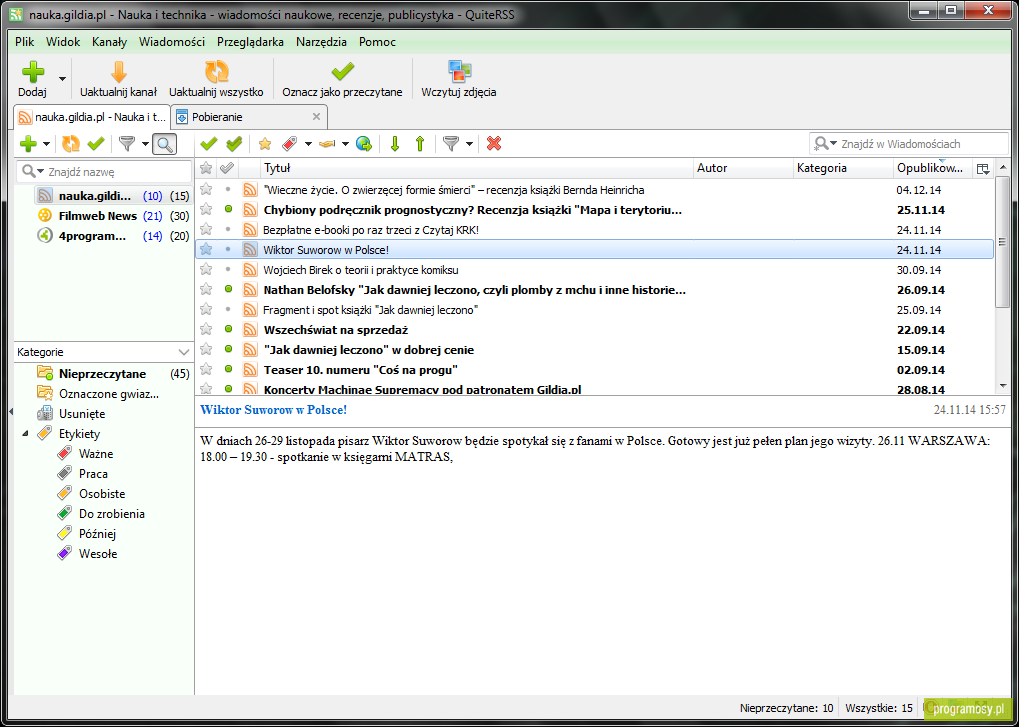Open news in external browser globe icon
1019x727 pixels.
click(x=364, y=144)
